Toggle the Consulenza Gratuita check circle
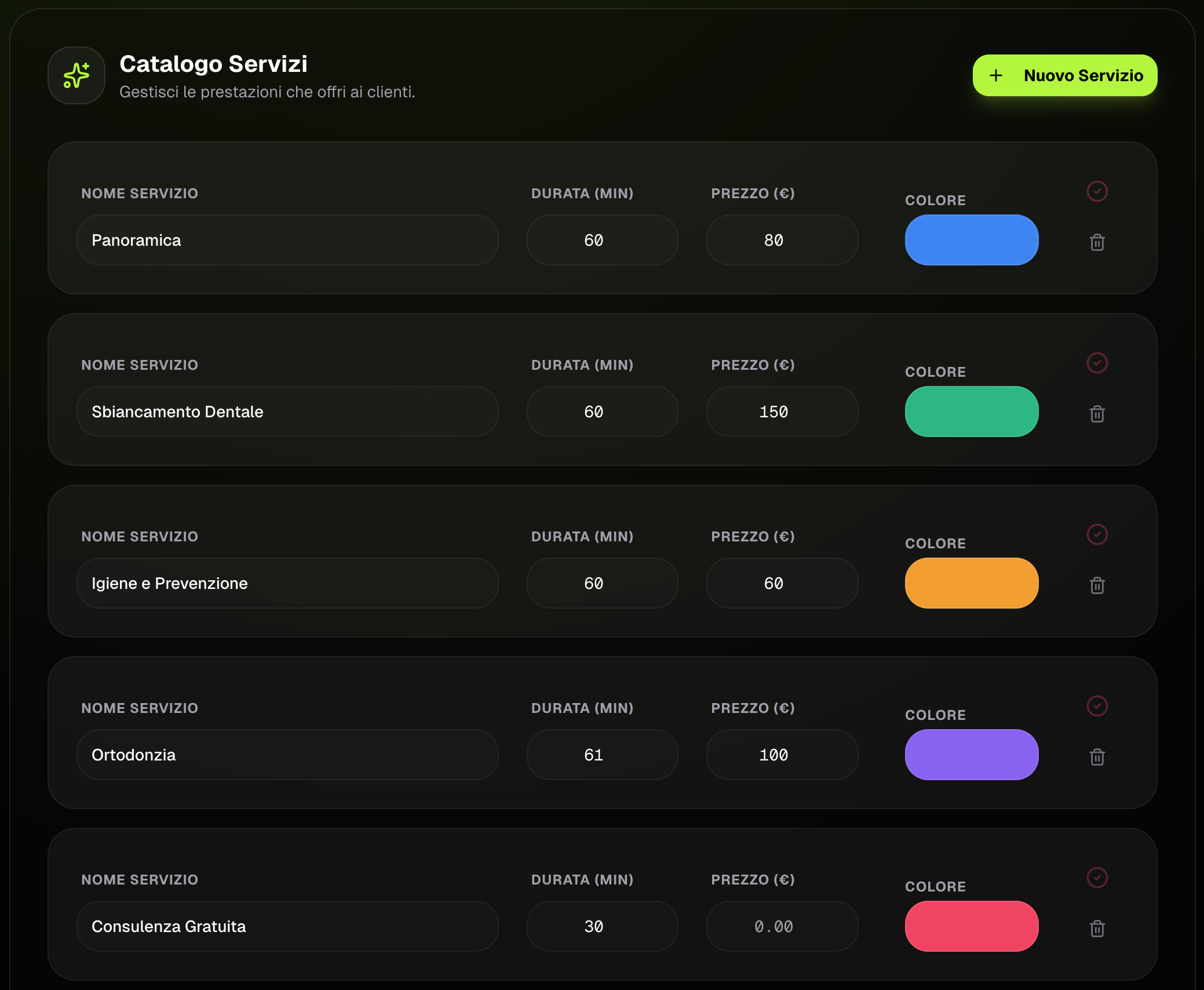Viewport: 1204px width, 990px height. click(x=1097, y=878)
